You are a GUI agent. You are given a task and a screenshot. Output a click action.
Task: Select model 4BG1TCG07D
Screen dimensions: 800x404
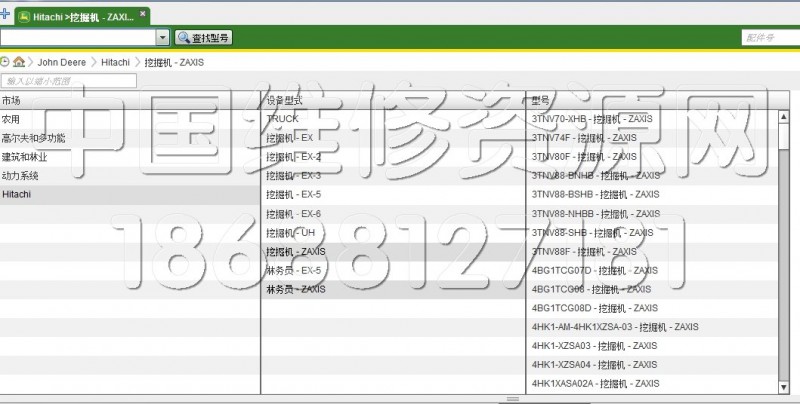(652, 270)
